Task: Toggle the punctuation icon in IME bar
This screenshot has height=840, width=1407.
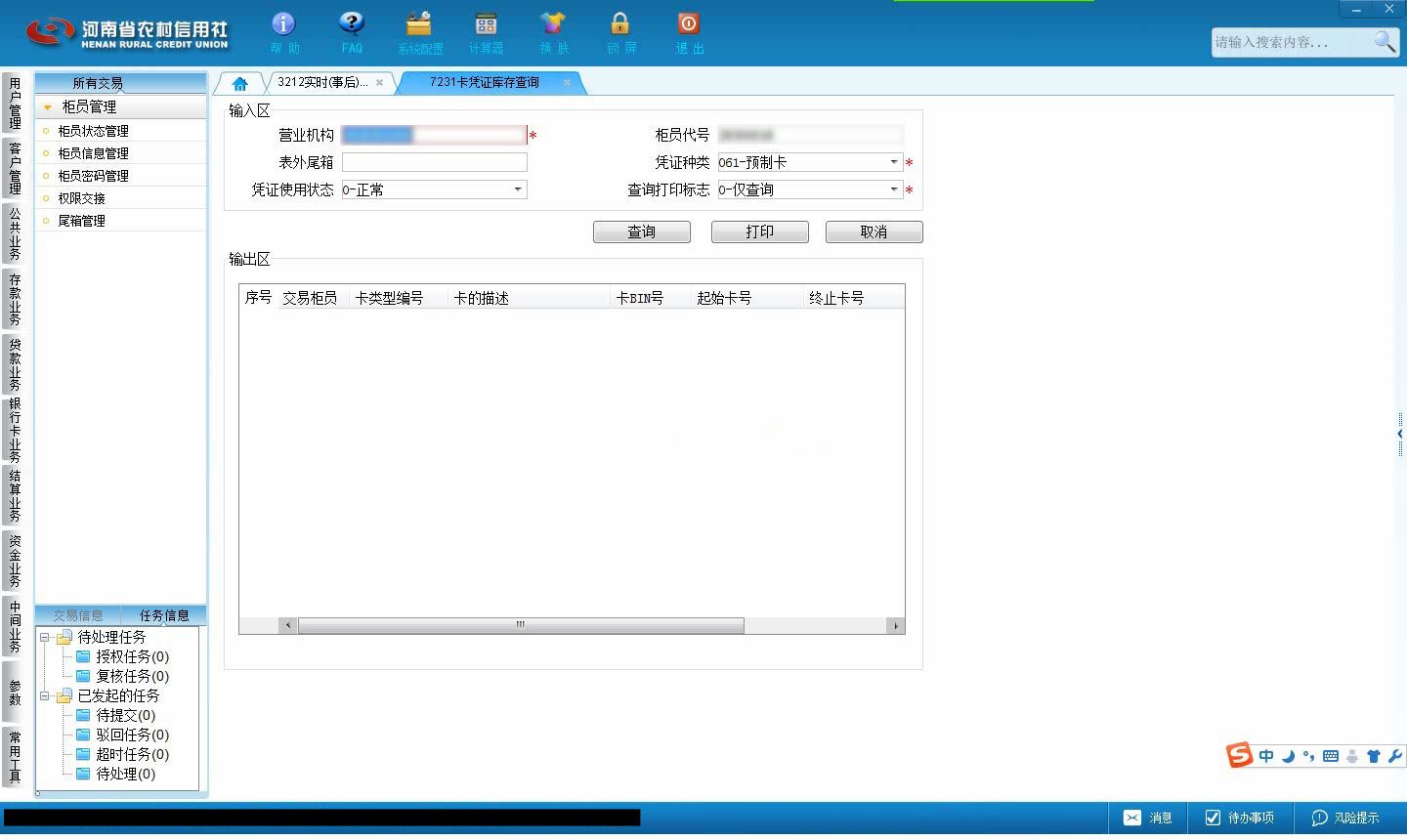Action: [1308, 756]
